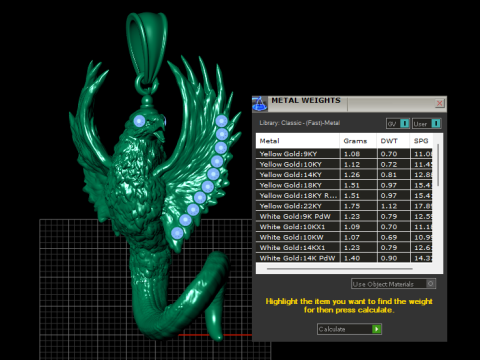
Task: Select the White Gold:9K PdW row
Action: click(344, 216)
